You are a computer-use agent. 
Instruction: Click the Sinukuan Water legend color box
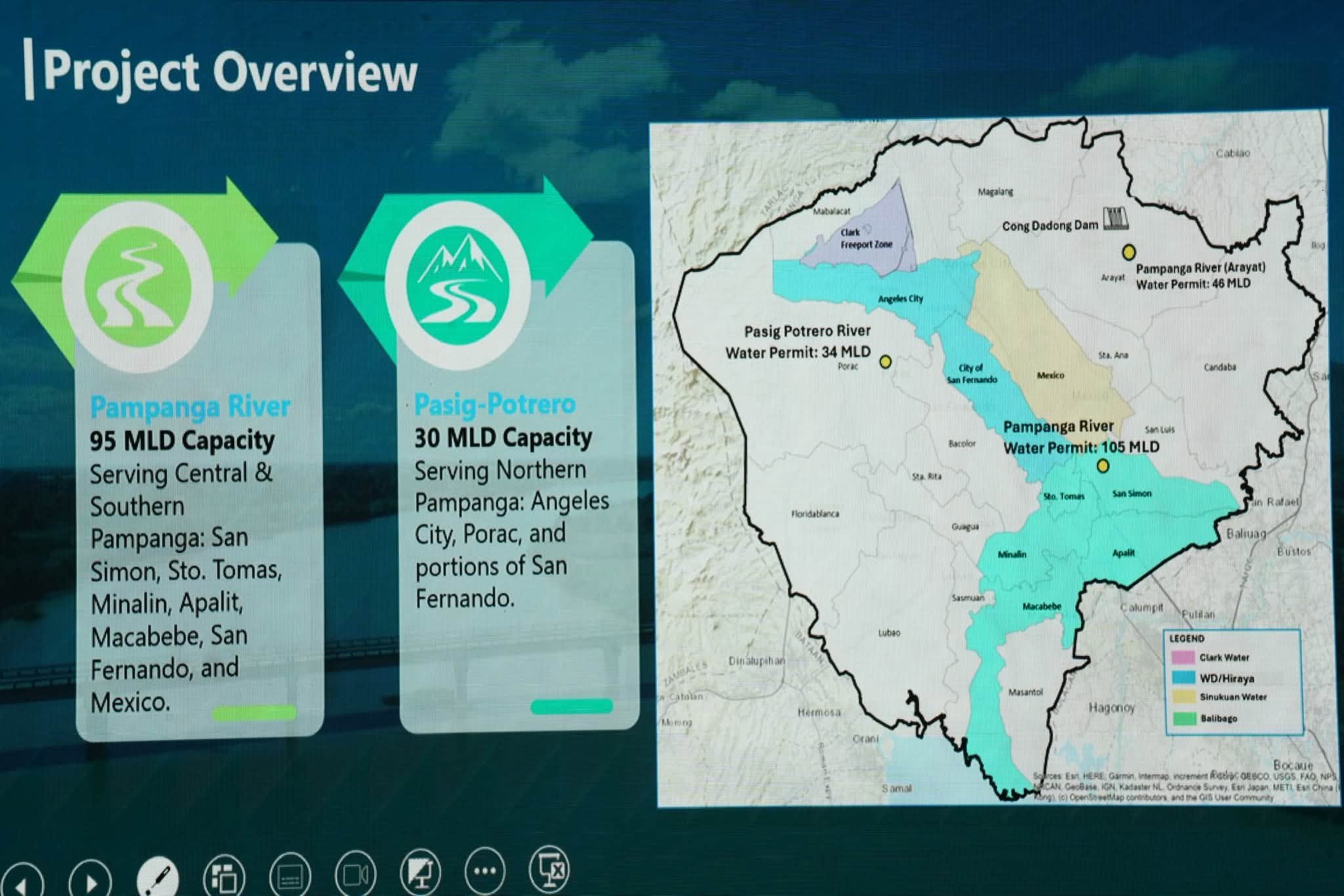(x=1184, y=698)
